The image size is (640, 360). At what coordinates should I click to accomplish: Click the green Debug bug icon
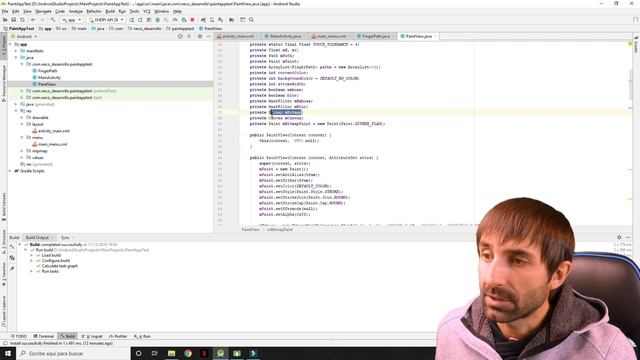coord(158,20)
